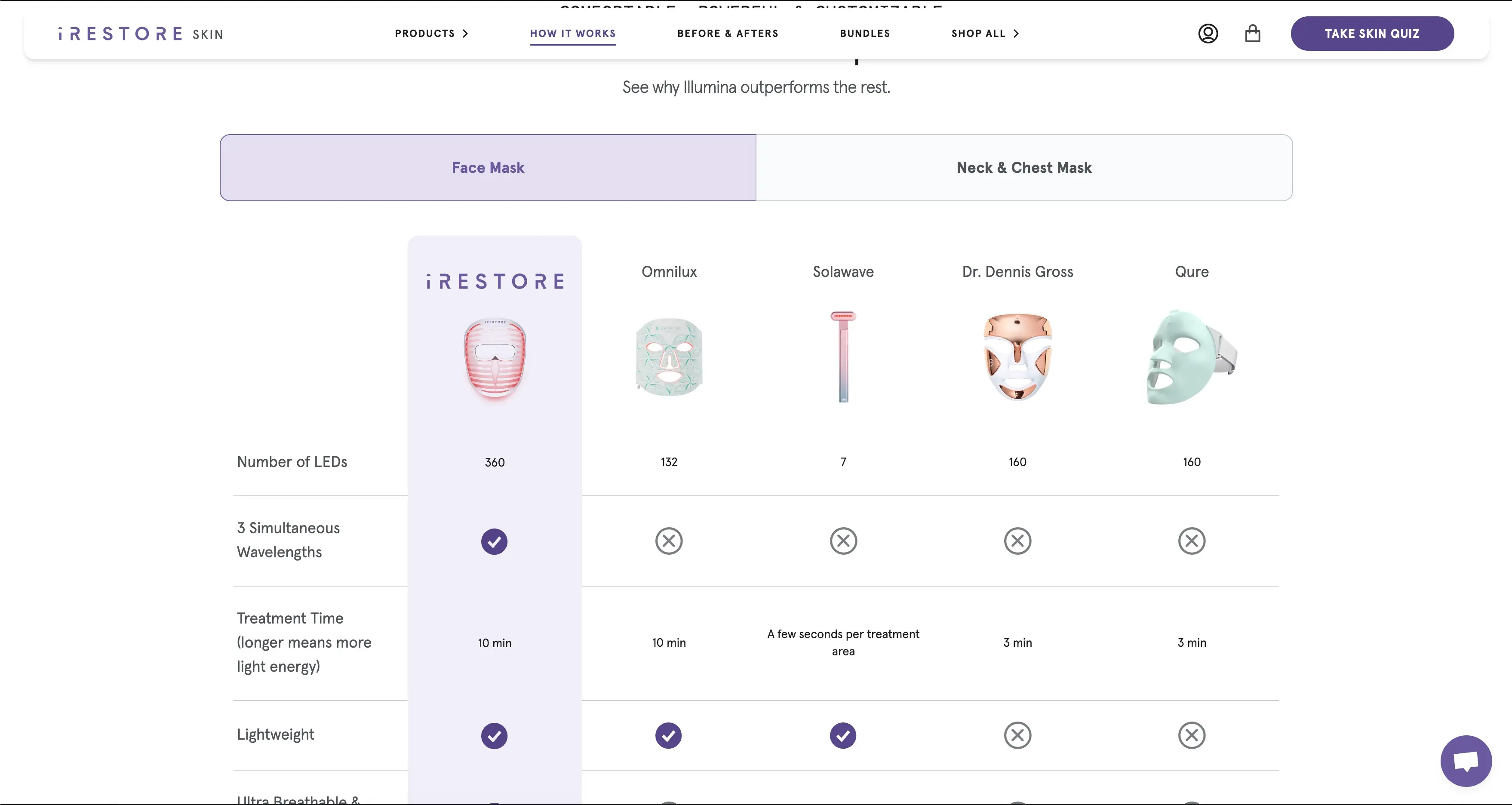
Task: Toggle the iRESTORE Lightweight checkmark
Action: click(x=494, y=735)
